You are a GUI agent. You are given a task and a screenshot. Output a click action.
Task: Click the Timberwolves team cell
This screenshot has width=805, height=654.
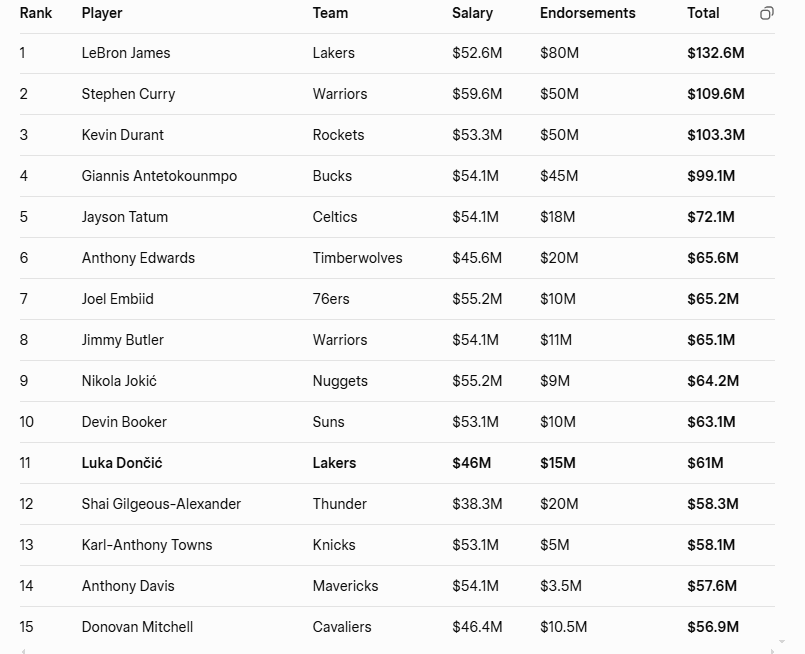pos(357,258)
